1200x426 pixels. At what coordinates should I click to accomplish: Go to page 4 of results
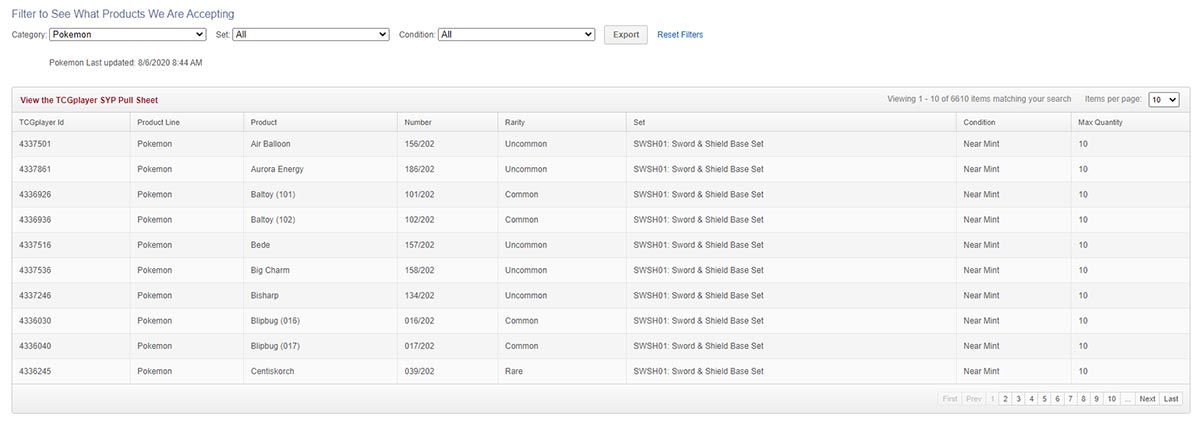1031,399
